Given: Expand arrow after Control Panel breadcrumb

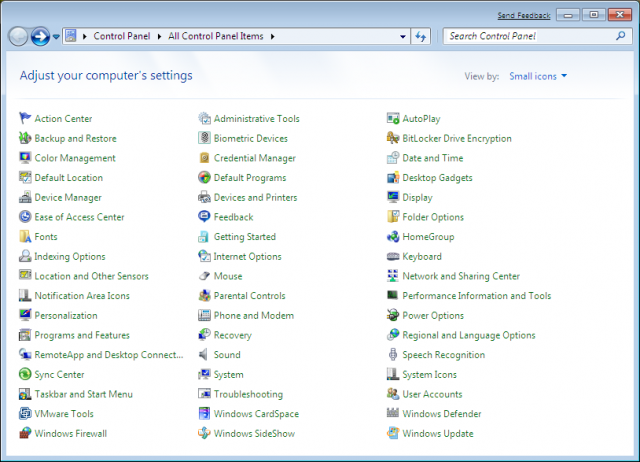Looking at the screenshot, I should [159, 36].
